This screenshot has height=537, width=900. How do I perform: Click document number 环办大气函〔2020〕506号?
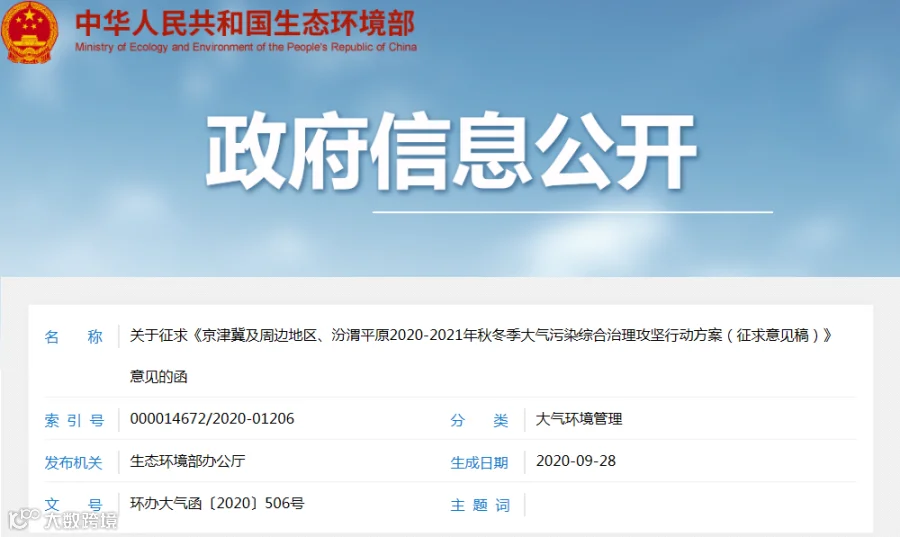point(217,503)
